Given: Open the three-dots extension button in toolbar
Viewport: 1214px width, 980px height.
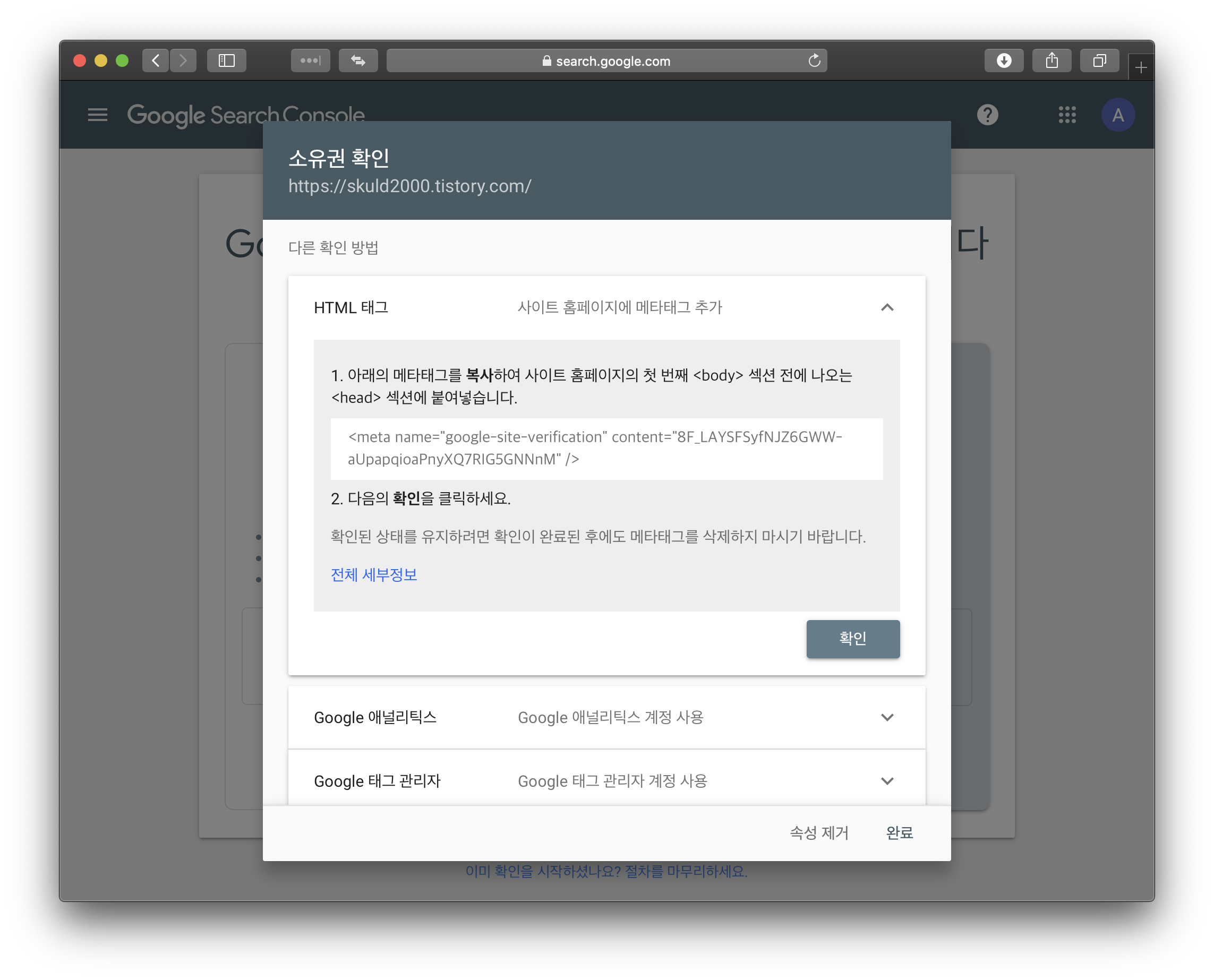Looking at the screenshot, I should [311, 61].
